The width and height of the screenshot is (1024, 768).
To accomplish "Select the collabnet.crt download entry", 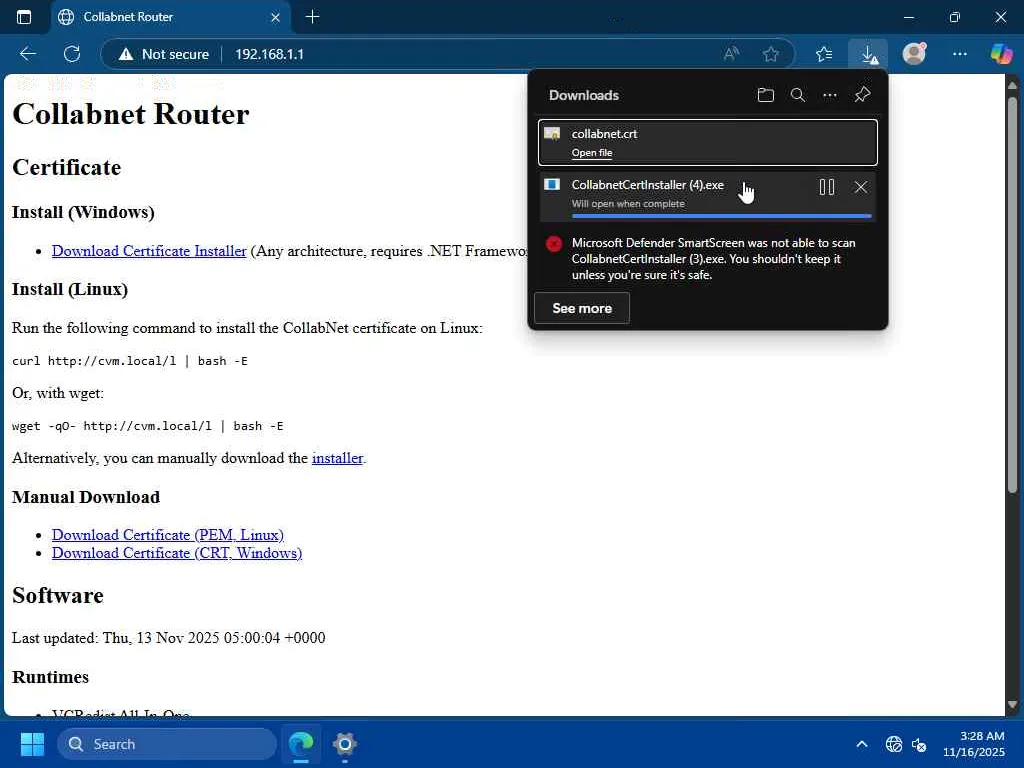I will coord(707,142).
